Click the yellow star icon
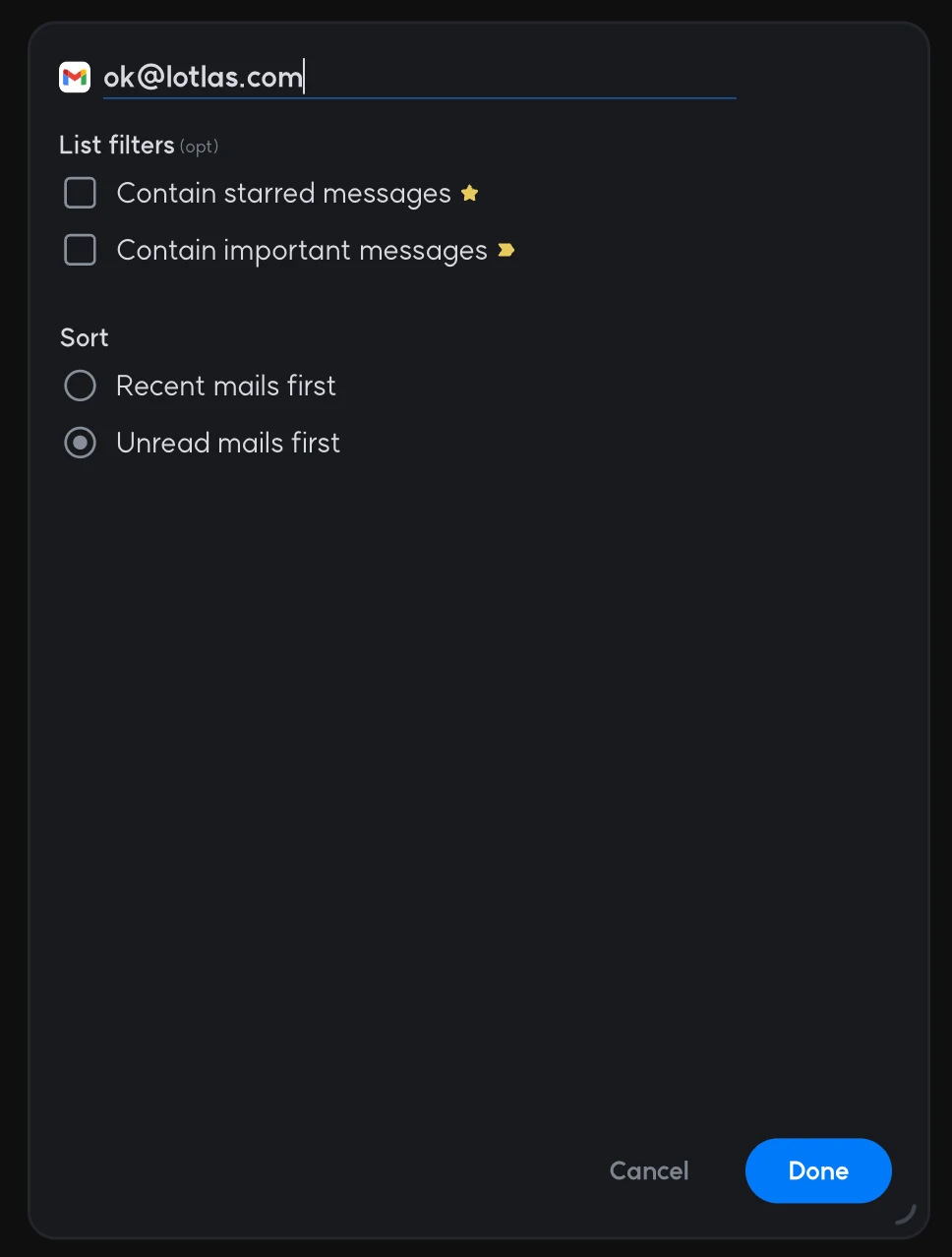Image resolution: width=952 pixels, height=1257 pixels. pyautogui.click(x=470, y=193)
